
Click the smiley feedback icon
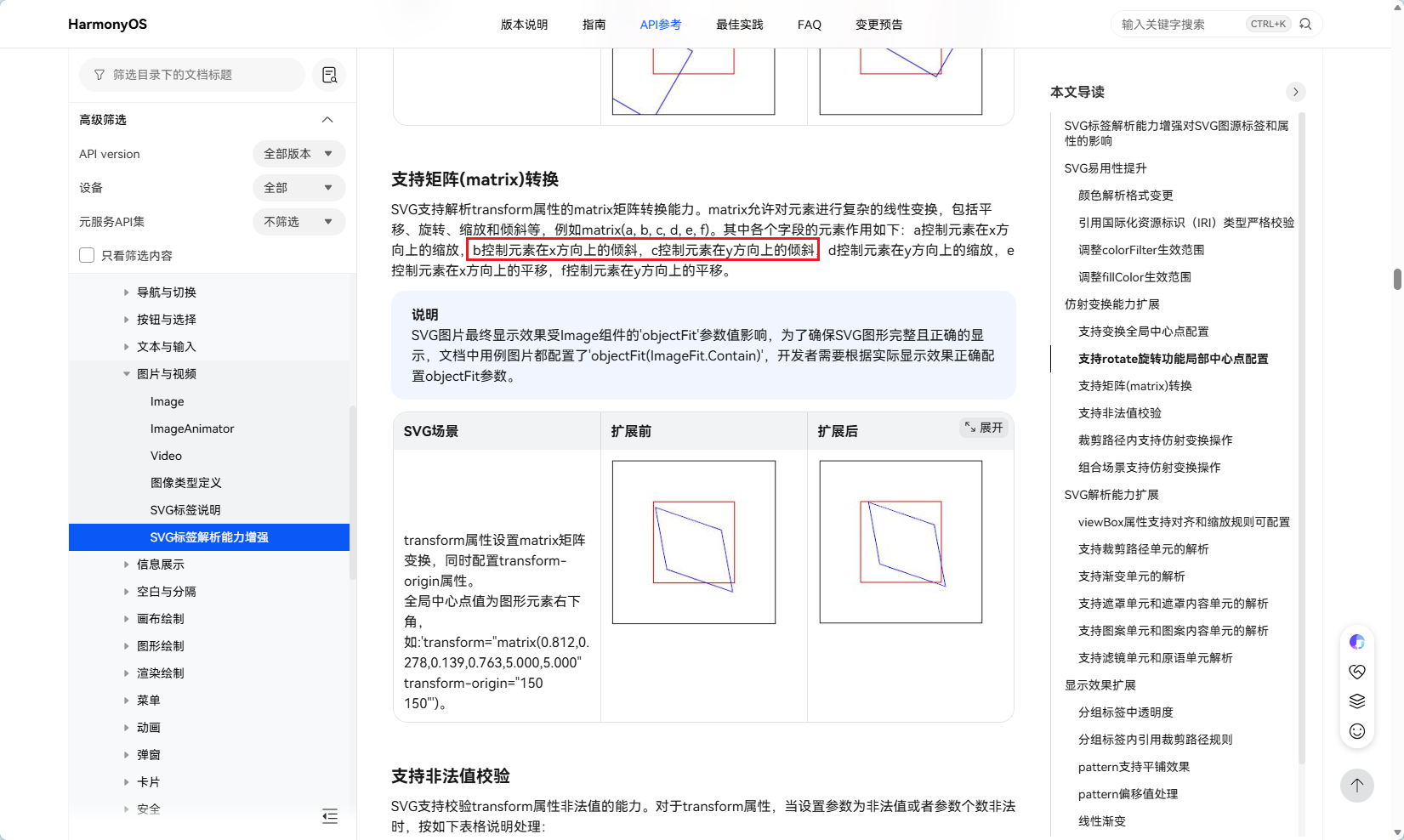(x=1357, y=731)
